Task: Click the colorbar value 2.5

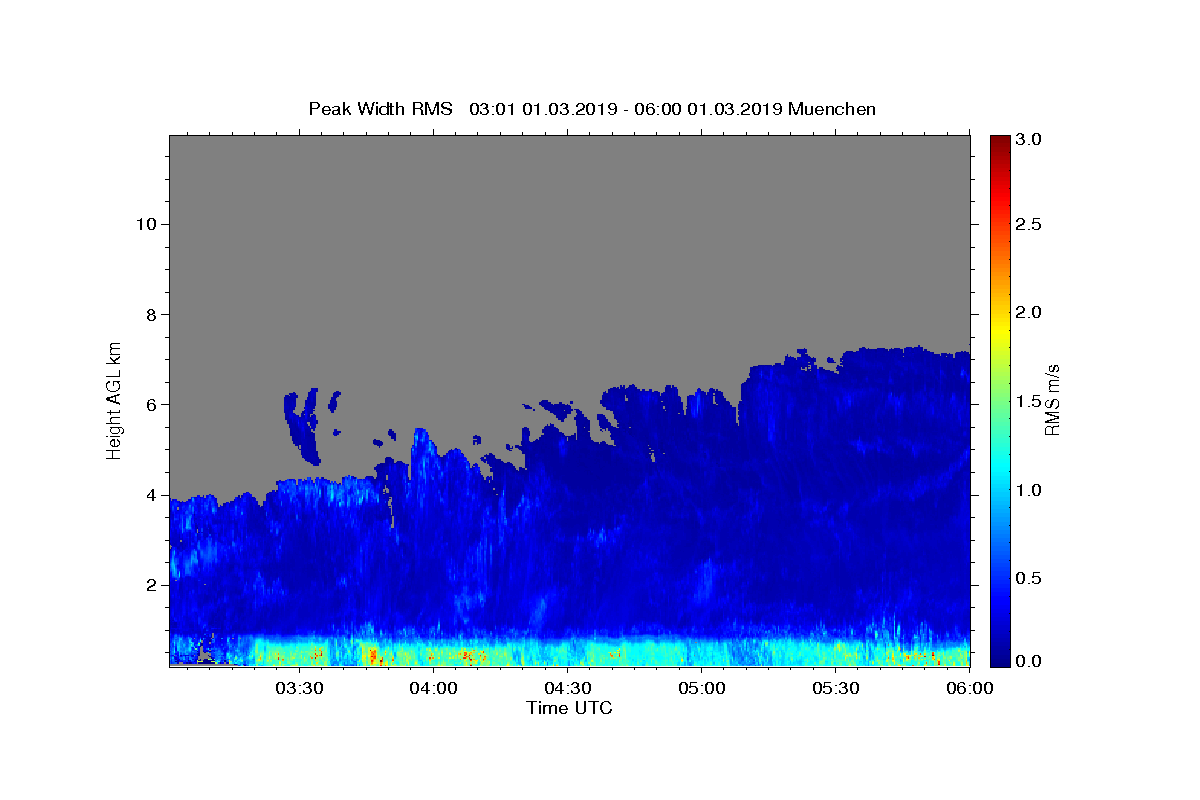Action: tap(1029, 224)
